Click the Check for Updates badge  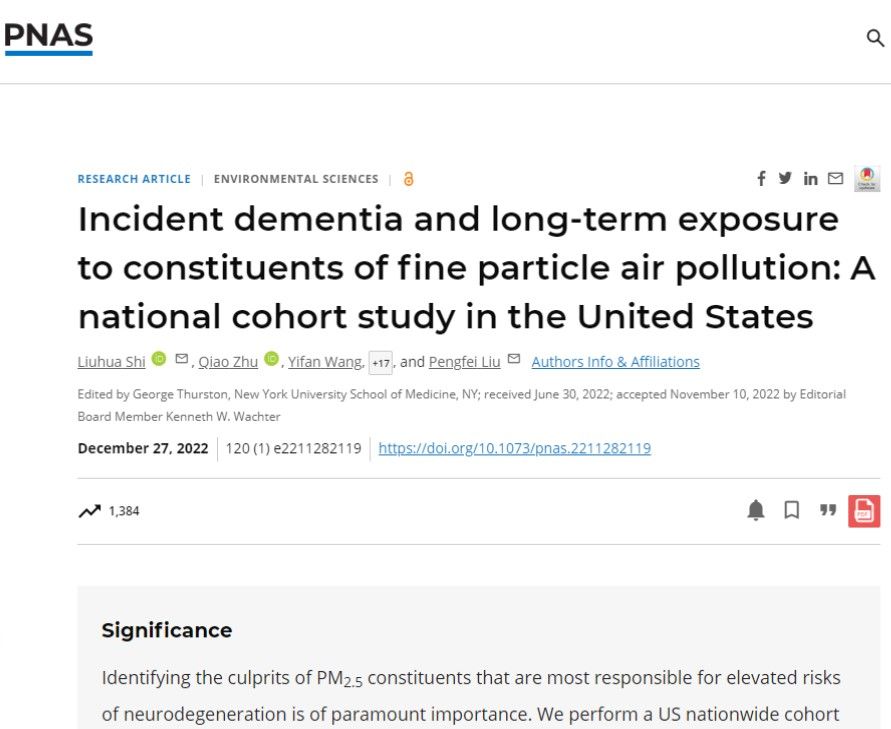pyautogui.click(x=866, y=179)
